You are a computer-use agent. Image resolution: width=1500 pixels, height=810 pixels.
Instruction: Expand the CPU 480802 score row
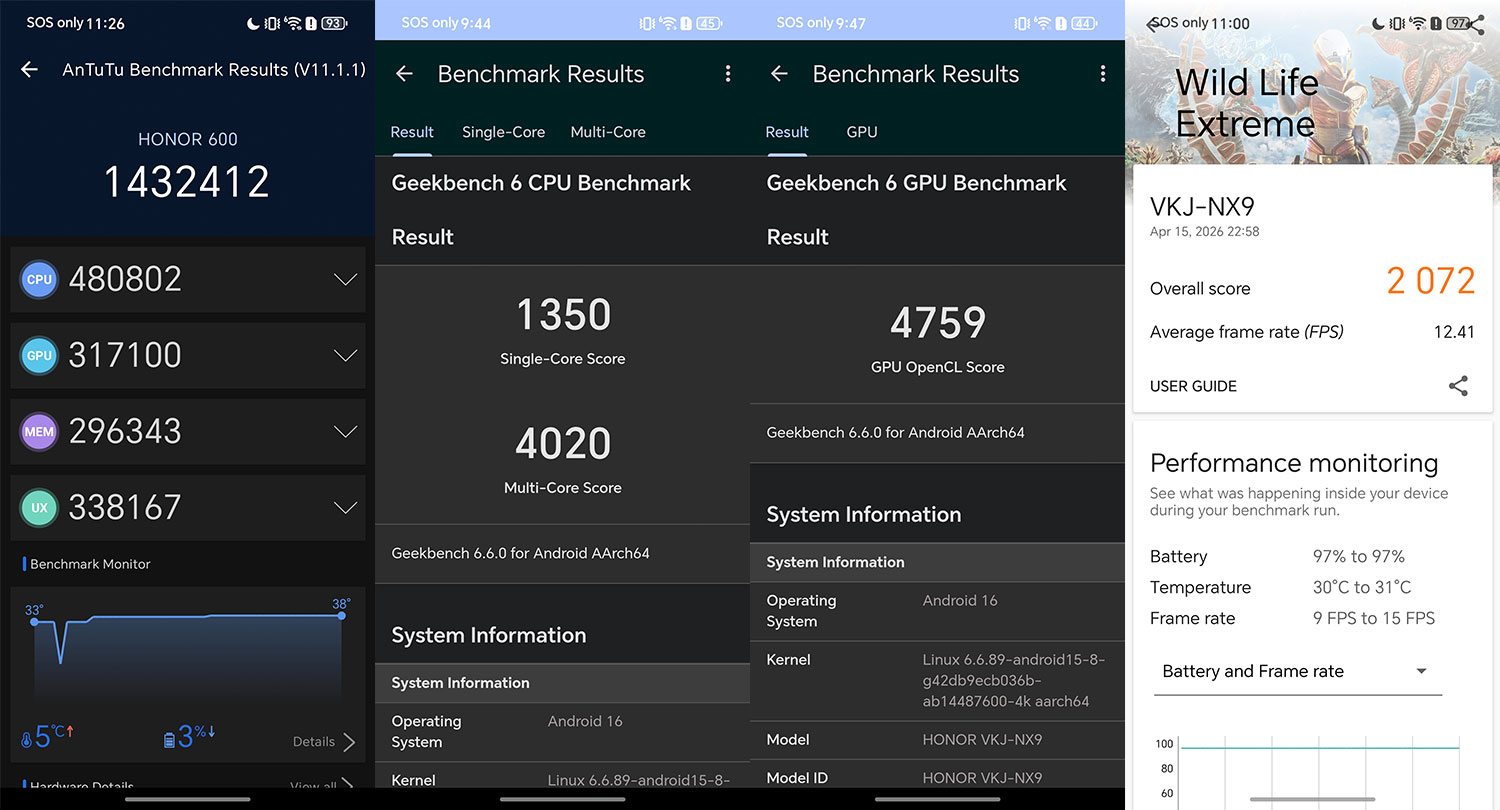pyautogui.click(x=188, y=280)
